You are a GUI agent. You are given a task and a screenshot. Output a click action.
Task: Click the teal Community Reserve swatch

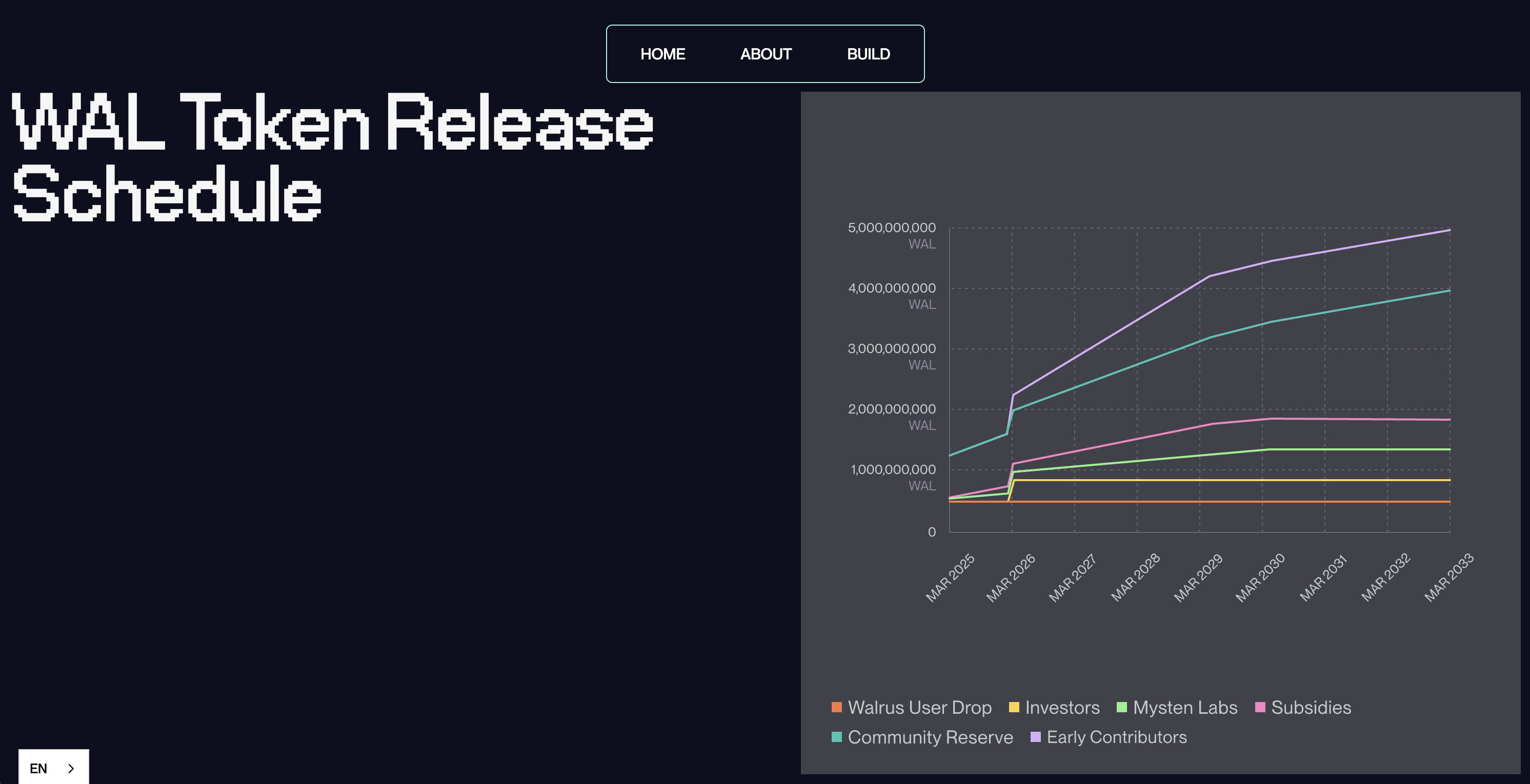tap(836, 736)
